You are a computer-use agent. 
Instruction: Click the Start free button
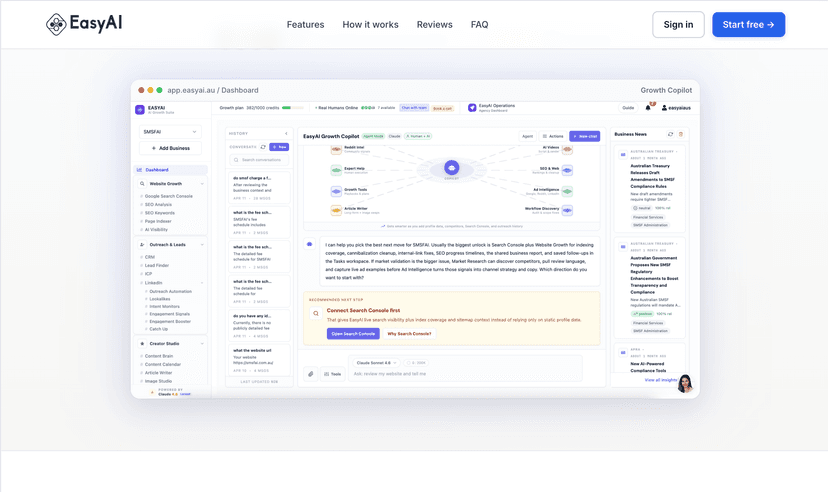748,25
